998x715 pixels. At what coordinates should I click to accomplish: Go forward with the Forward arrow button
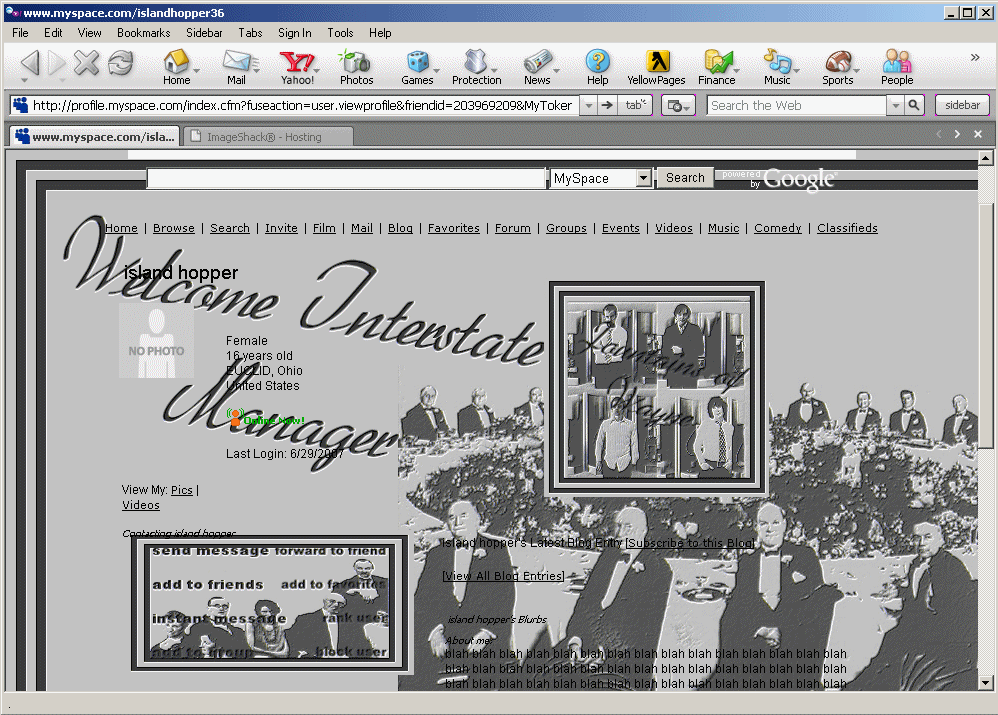coord(57,62)
